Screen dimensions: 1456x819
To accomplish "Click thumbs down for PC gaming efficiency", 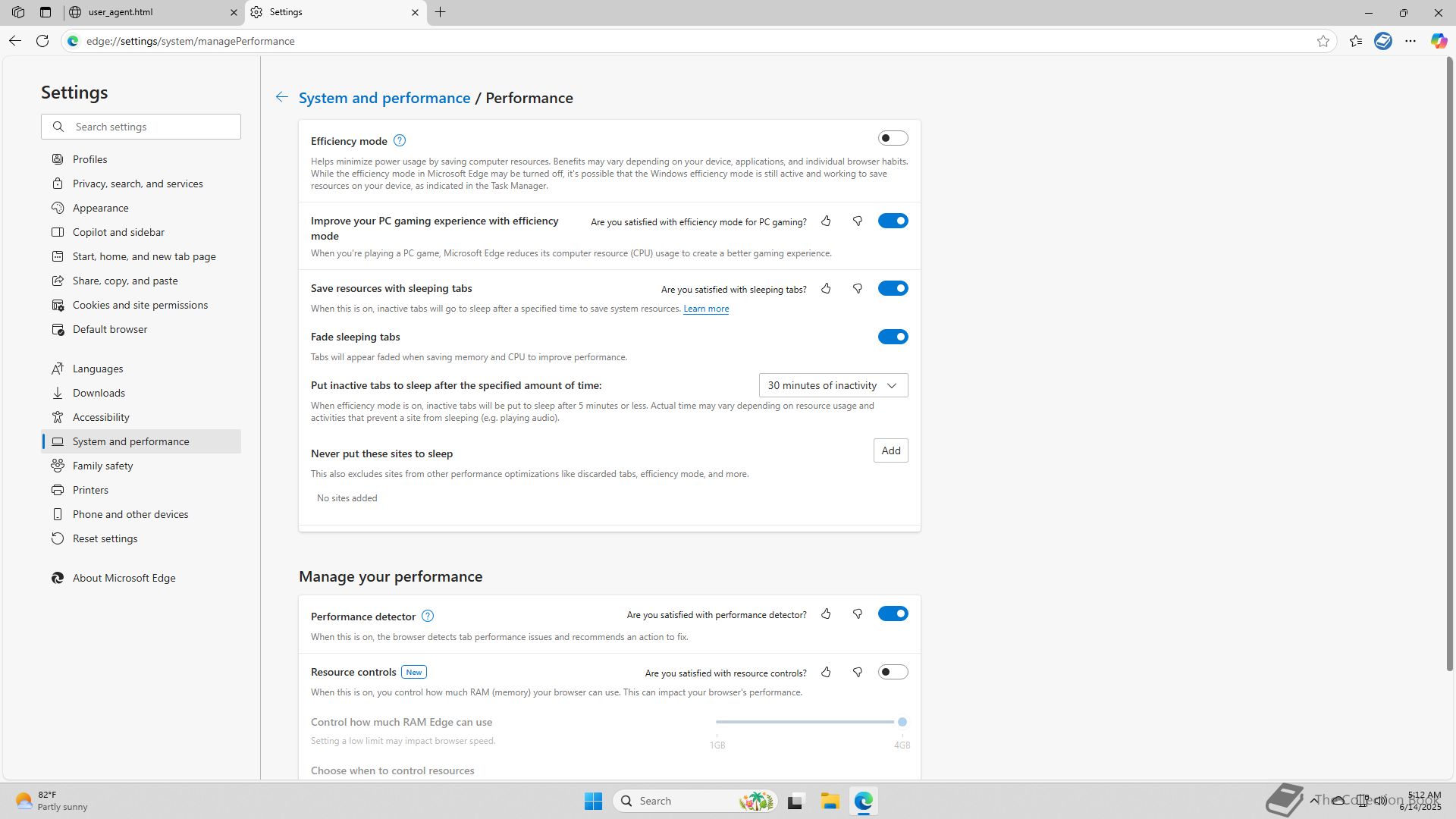I will click(x=858, y=221).
